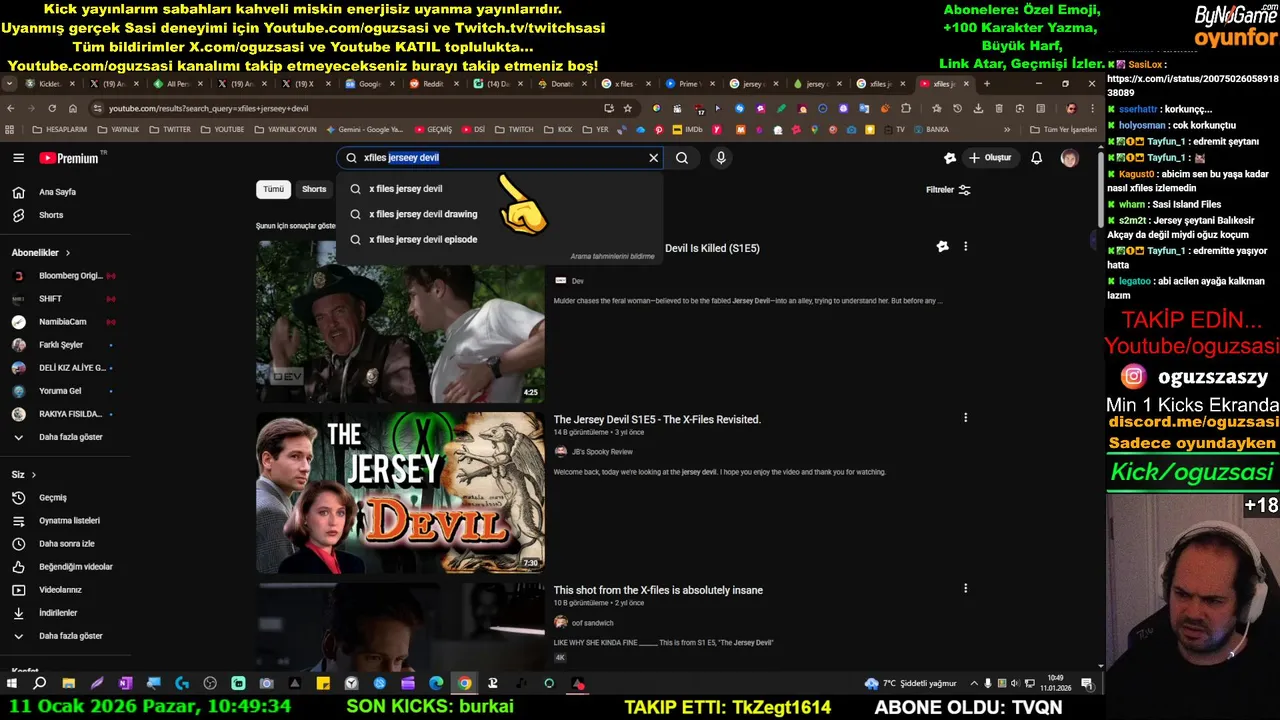Open the Oluştur create button
Image resolution: width=1280 pixels, height=720 pixels.
(x=990, y=158)
